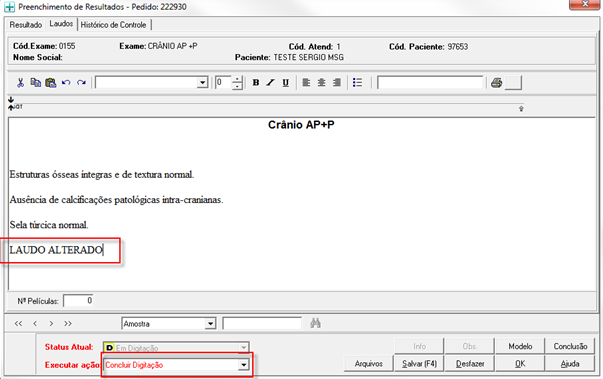Click the Modelo button

pyautogui.click(x=520, y=346)
